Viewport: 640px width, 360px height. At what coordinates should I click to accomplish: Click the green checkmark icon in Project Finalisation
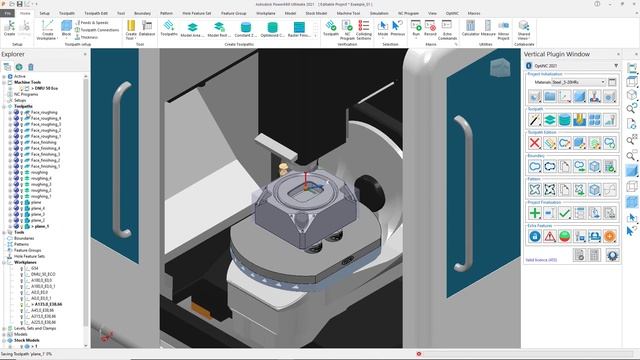coord(564,213)
